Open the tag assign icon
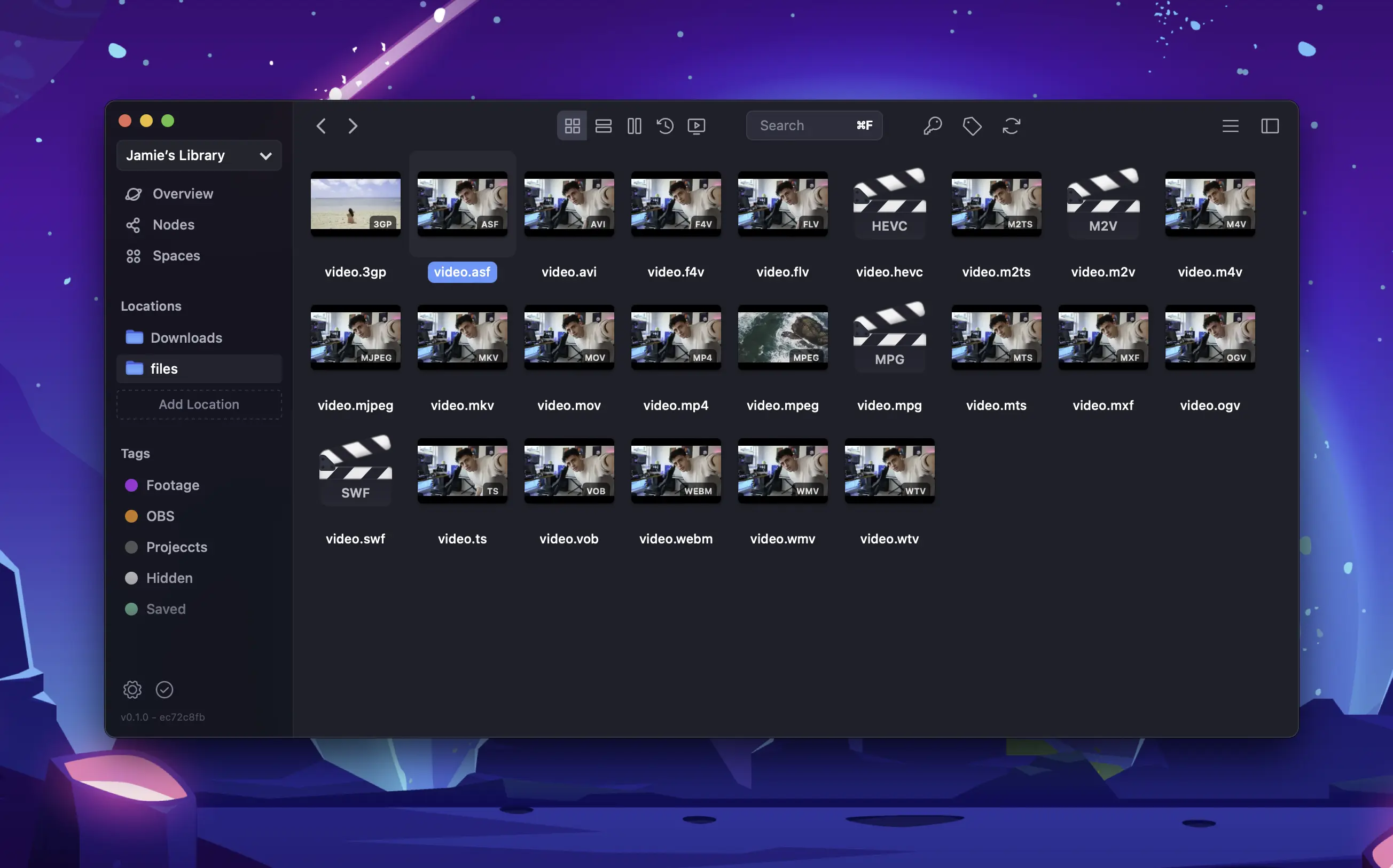This screenshot has height=868, width=1393. point(972,126)
